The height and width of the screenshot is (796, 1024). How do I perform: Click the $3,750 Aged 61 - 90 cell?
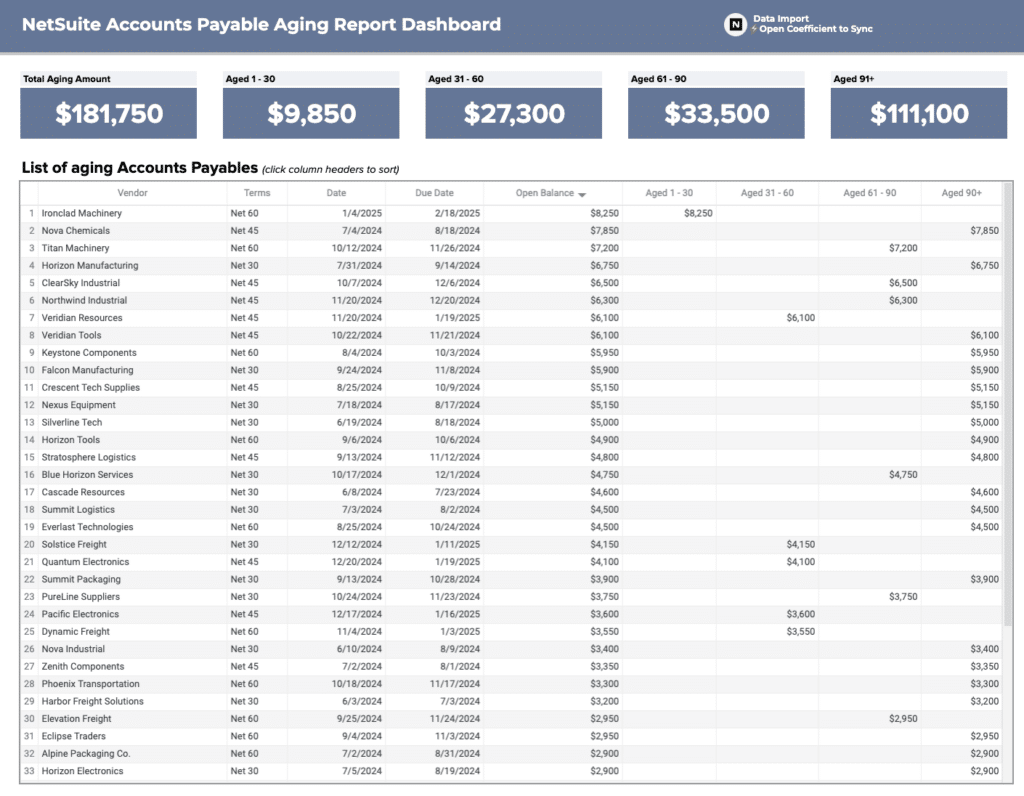click(x=903, y=596)
